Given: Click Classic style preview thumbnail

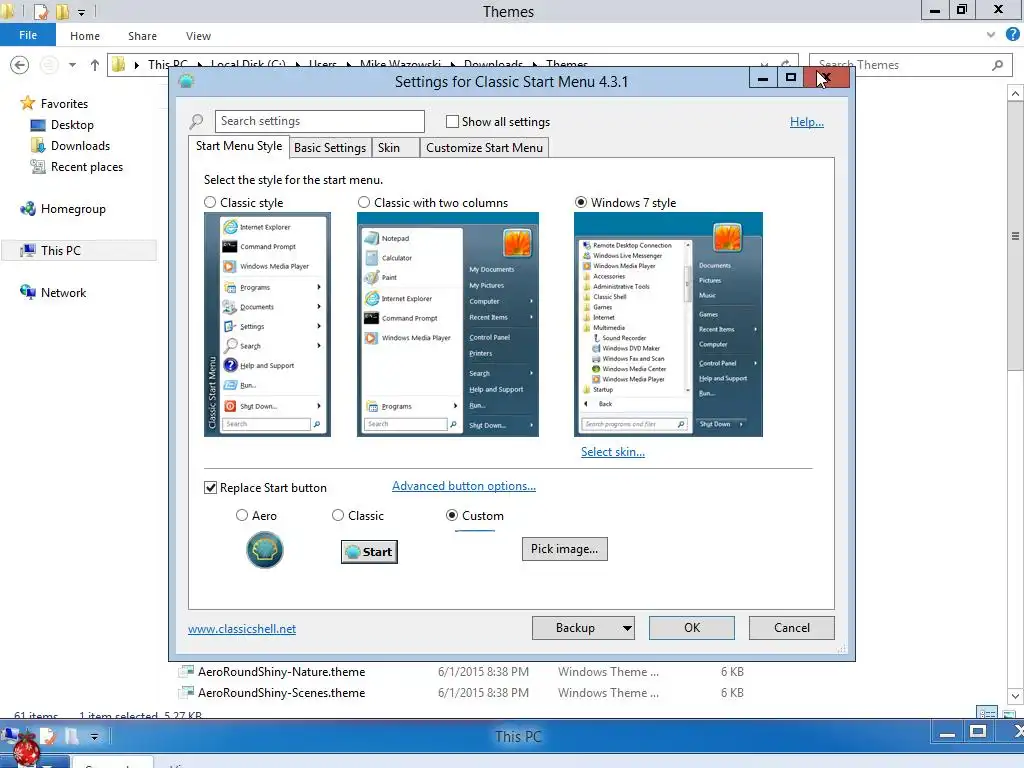Looking at the screenshot, I should pos(267,325).
